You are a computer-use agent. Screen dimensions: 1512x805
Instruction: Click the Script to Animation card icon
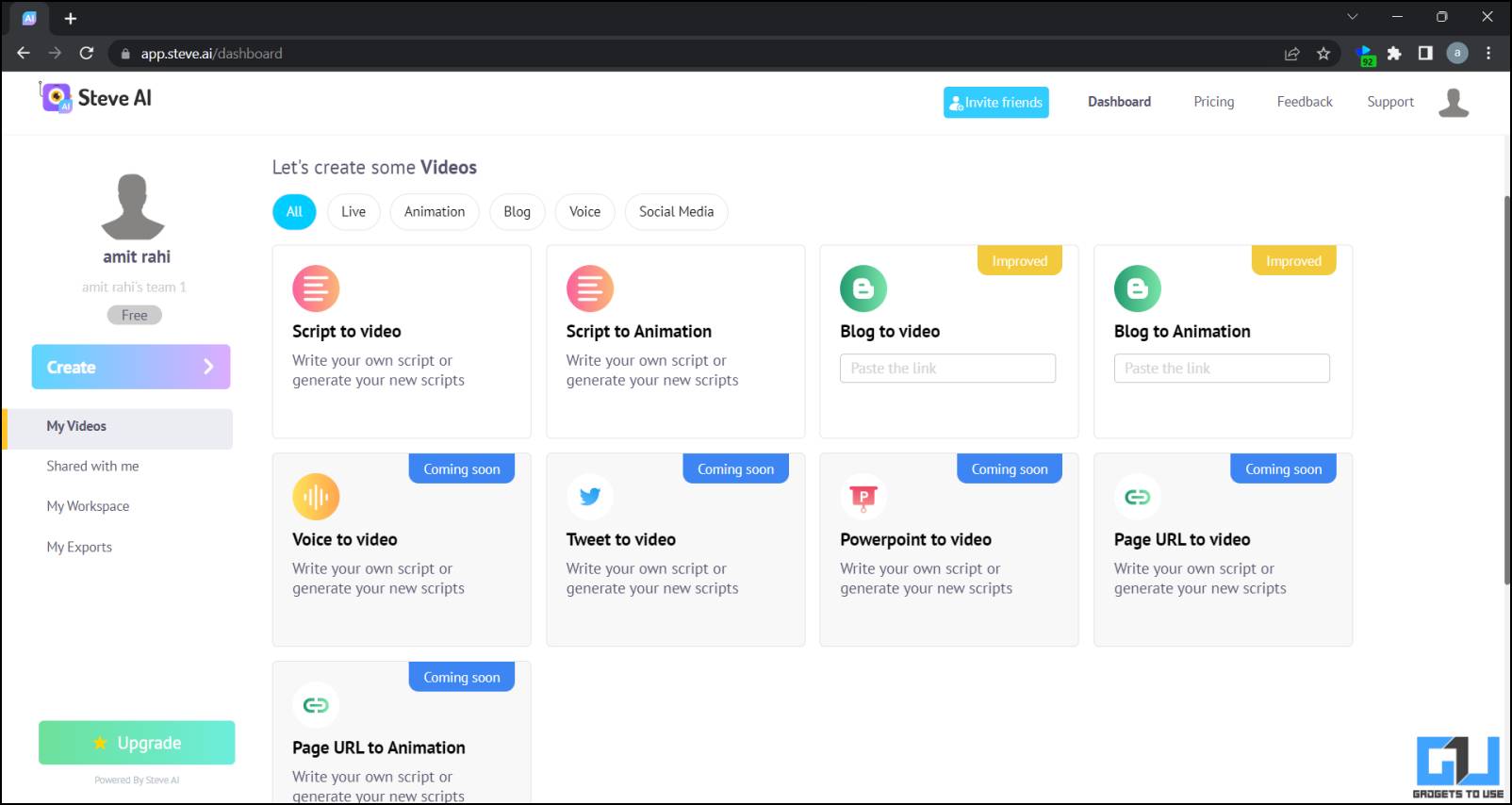(x=590, y=288)
